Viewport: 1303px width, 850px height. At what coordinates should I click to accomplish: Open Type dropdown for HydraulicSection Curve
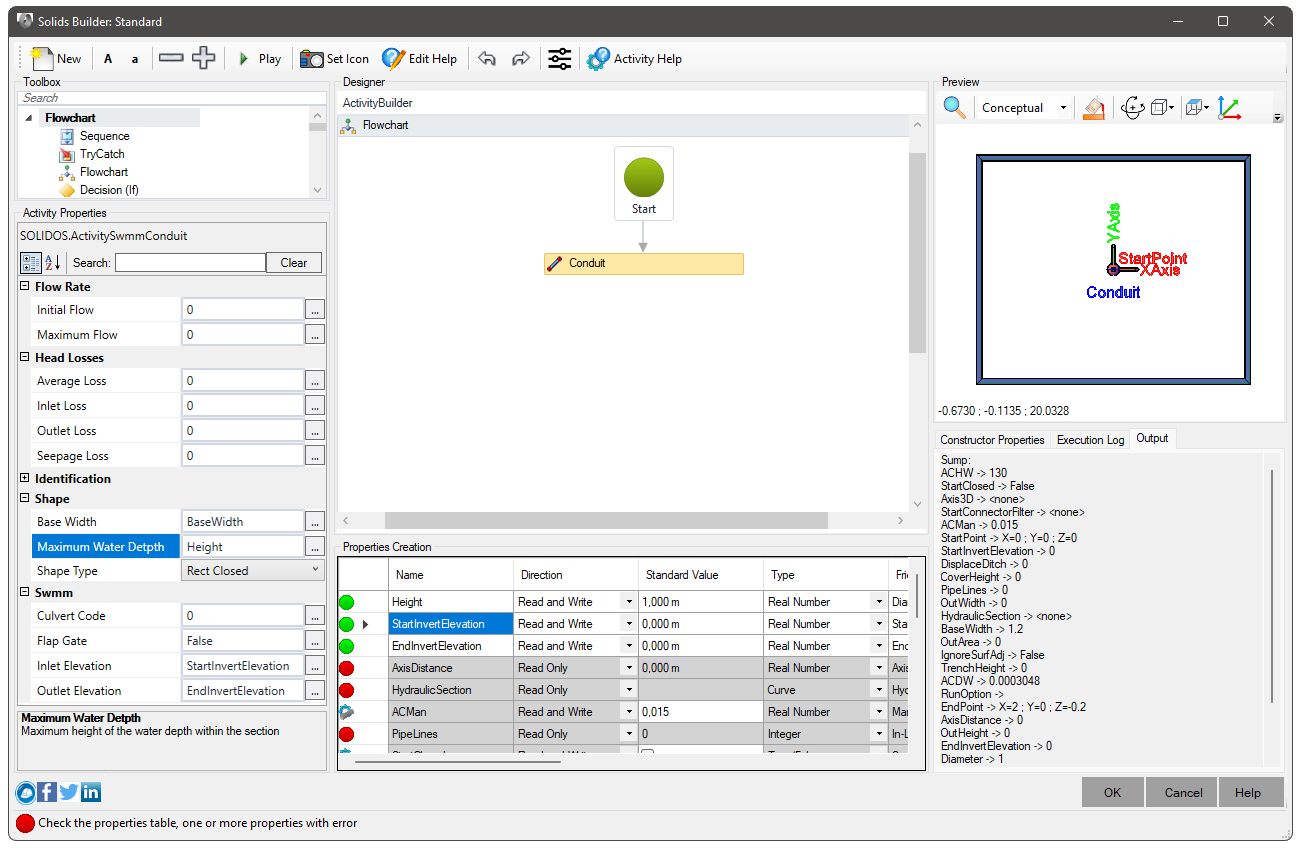879,690
